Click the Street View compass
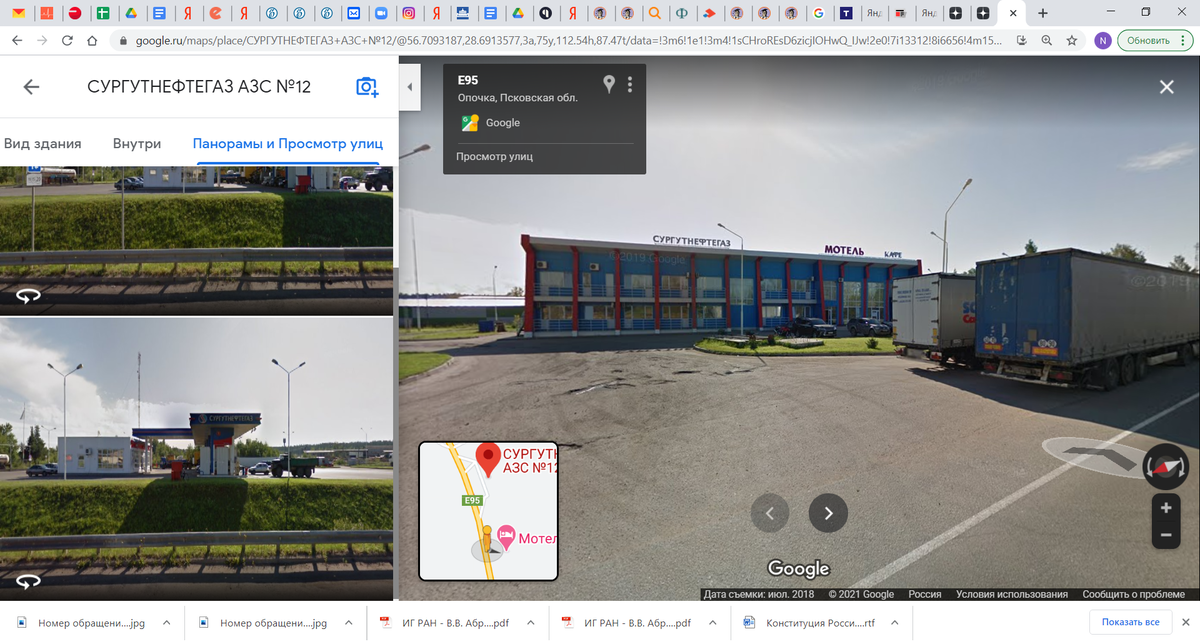Screen dimensions: 1200x644 1166,466
